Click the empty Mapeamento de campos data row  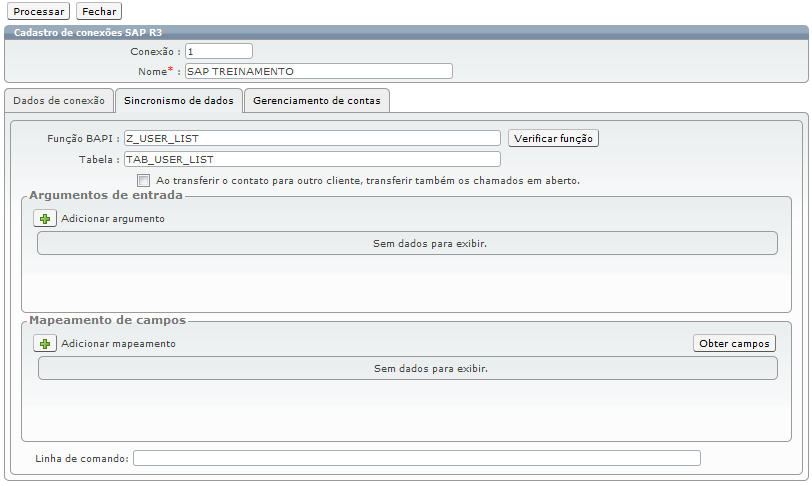pos(408,368)
